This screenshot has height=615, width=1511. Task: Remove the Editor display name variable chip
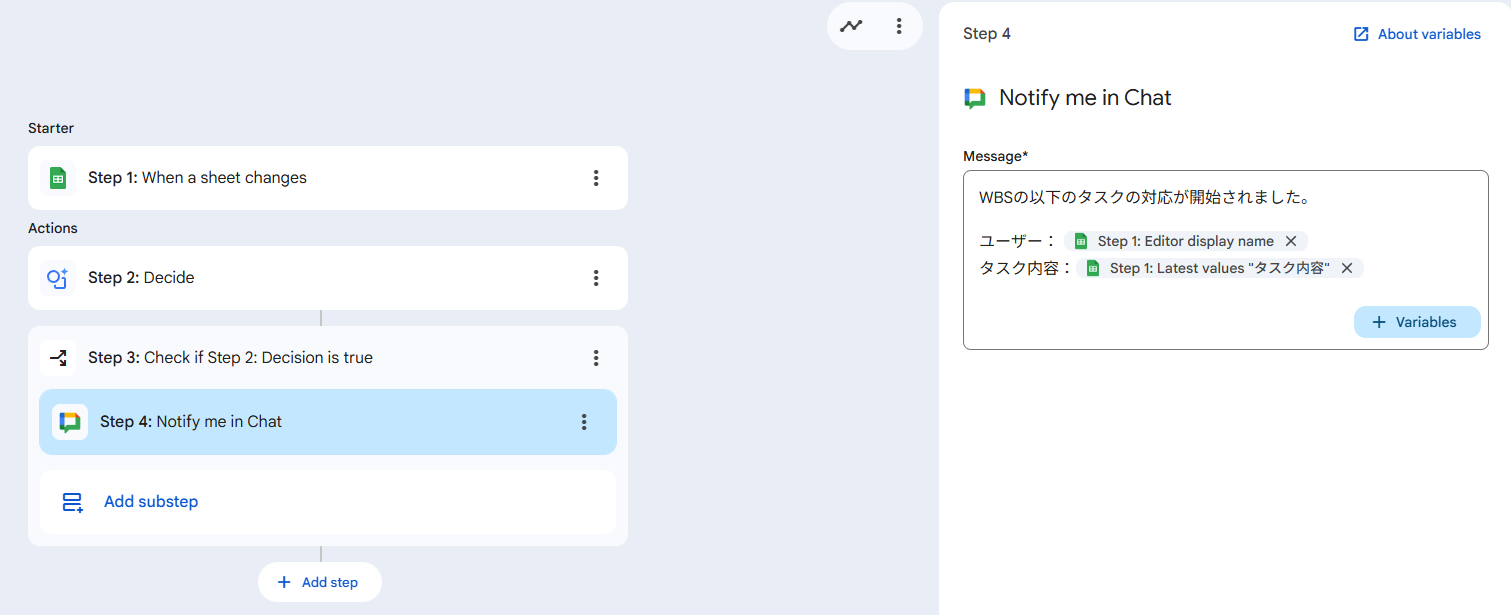pos(1291,241)
